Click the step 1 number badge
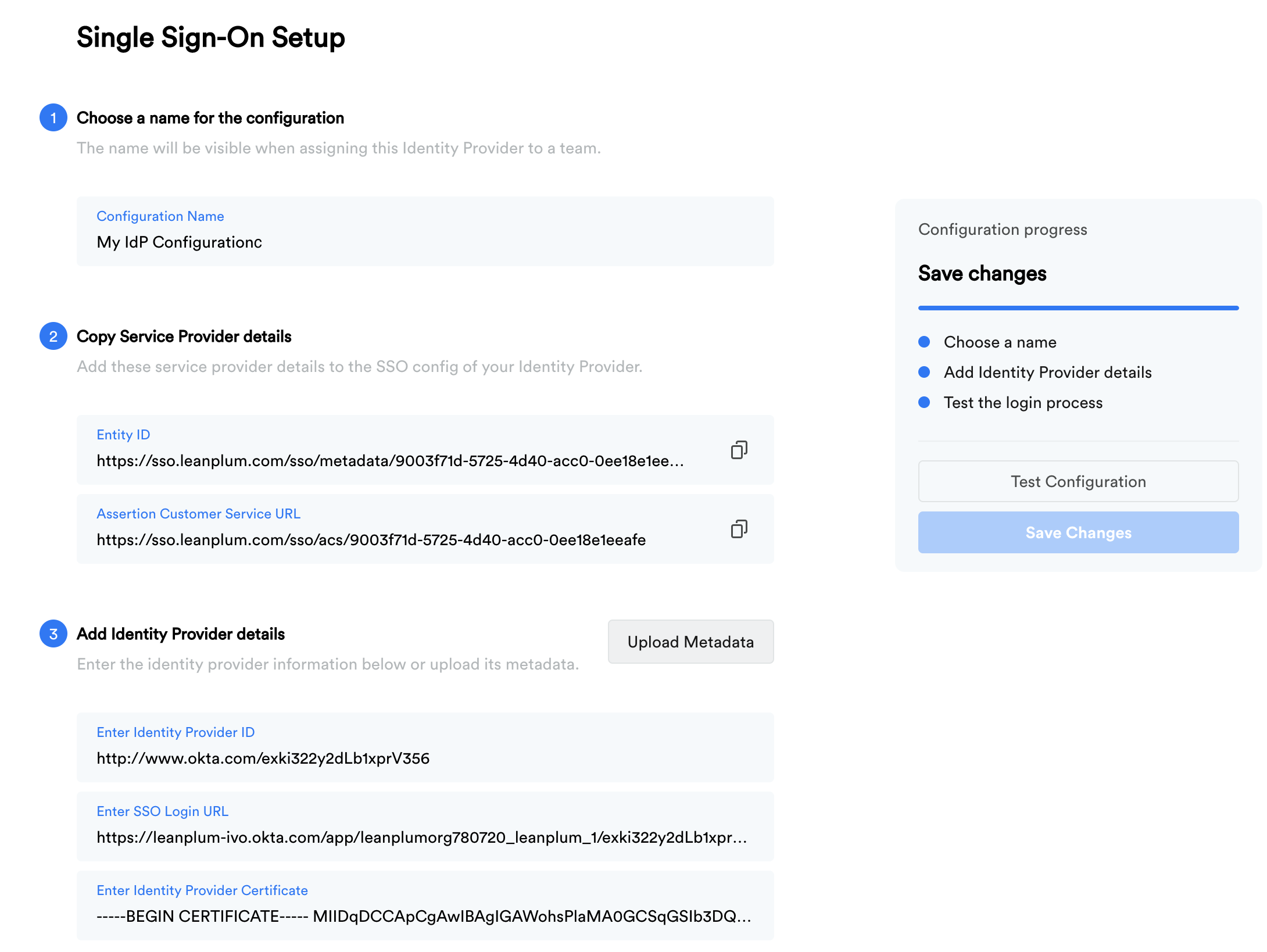 pos(53,118)
